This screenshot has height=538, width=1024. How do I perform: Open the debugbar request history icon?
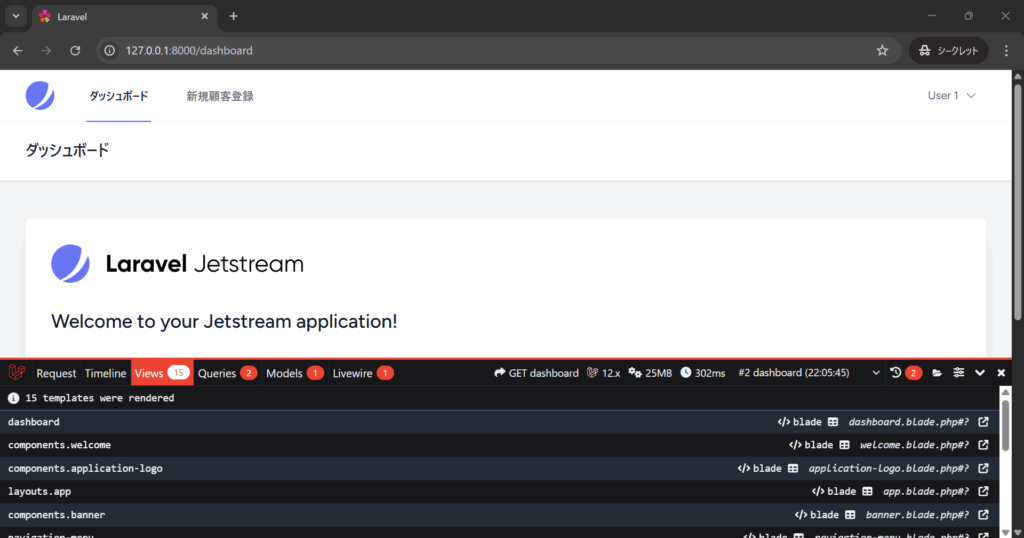[895, 373]
